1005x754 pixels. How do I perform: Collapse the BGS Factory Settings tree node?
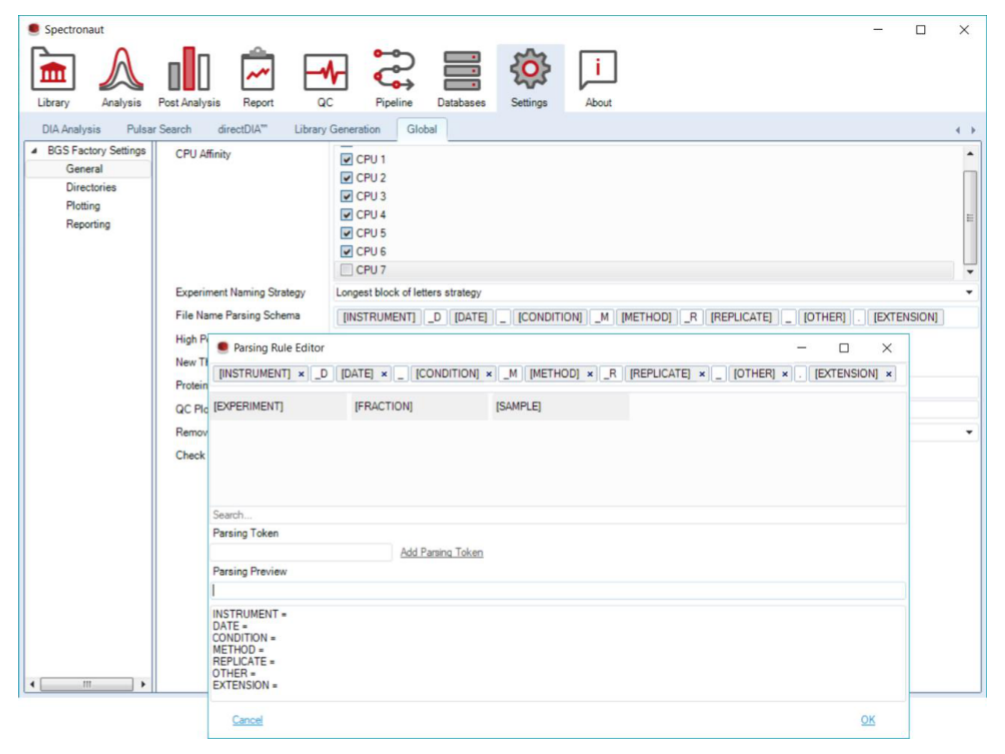[34, 151]
